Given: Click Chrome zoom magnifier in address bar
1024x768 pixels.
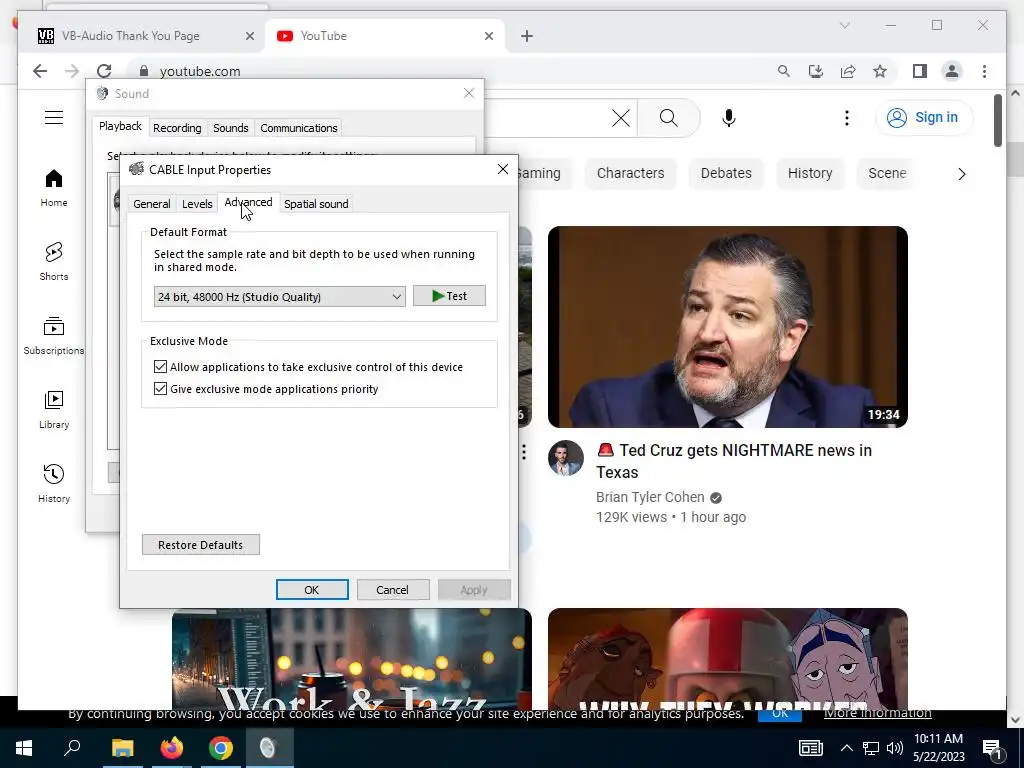Looking at the screenshot, I should tap(784, 71).
